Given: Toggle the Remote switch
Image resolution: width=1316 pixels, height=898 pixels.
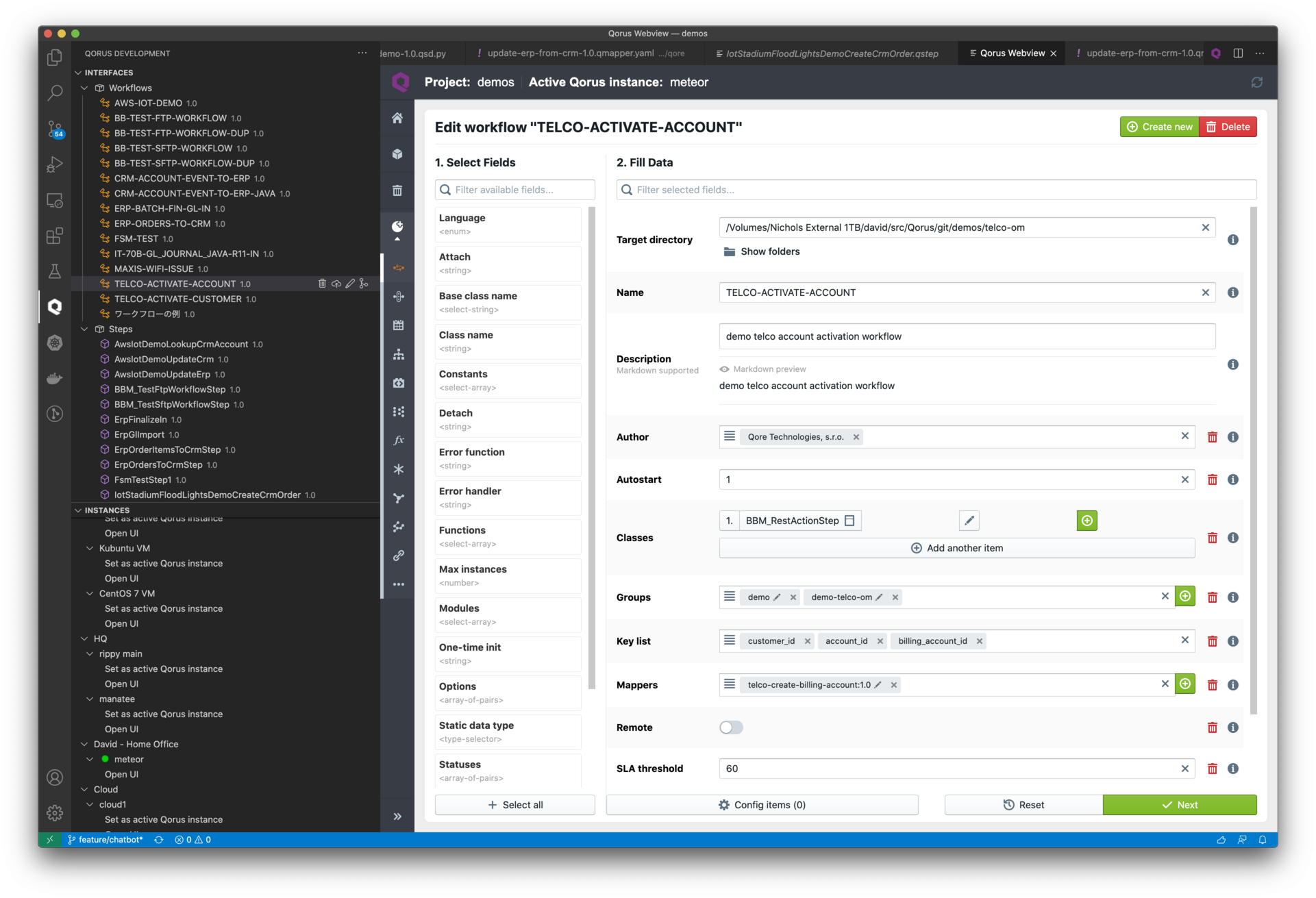Looking at the screenshot, I should pos(731,727).
